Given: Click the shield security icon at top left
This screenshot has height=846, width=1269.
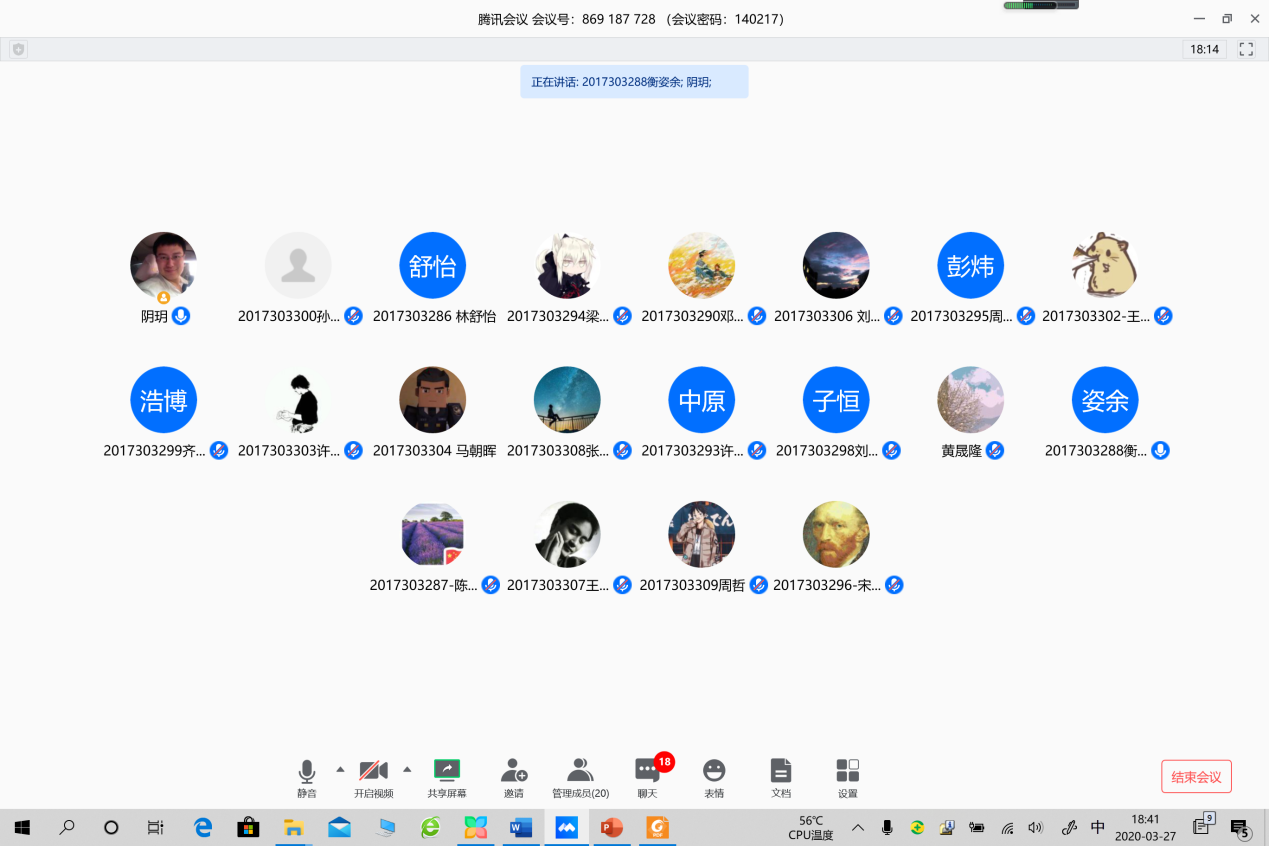Looking at the screenshot, I should tap(18, 49).
